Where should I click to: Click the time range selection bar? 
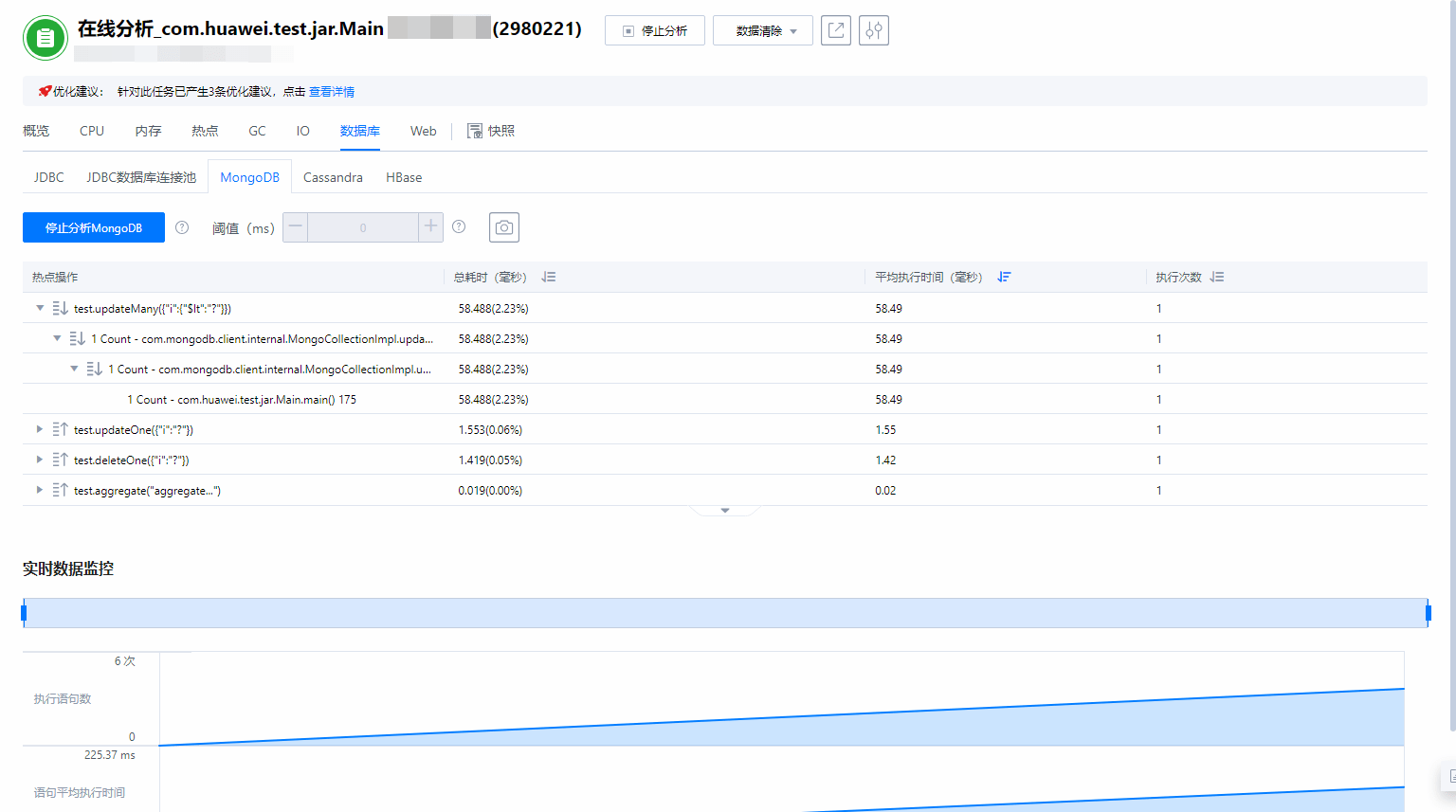pos(725,613)
